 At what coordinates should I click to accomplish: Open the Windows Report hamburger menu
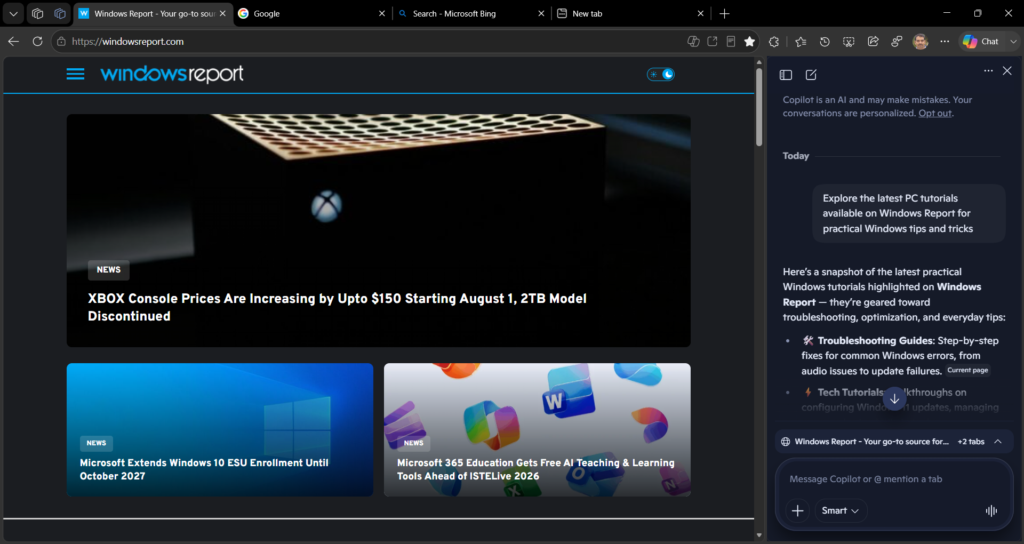(x=75, y=74)
